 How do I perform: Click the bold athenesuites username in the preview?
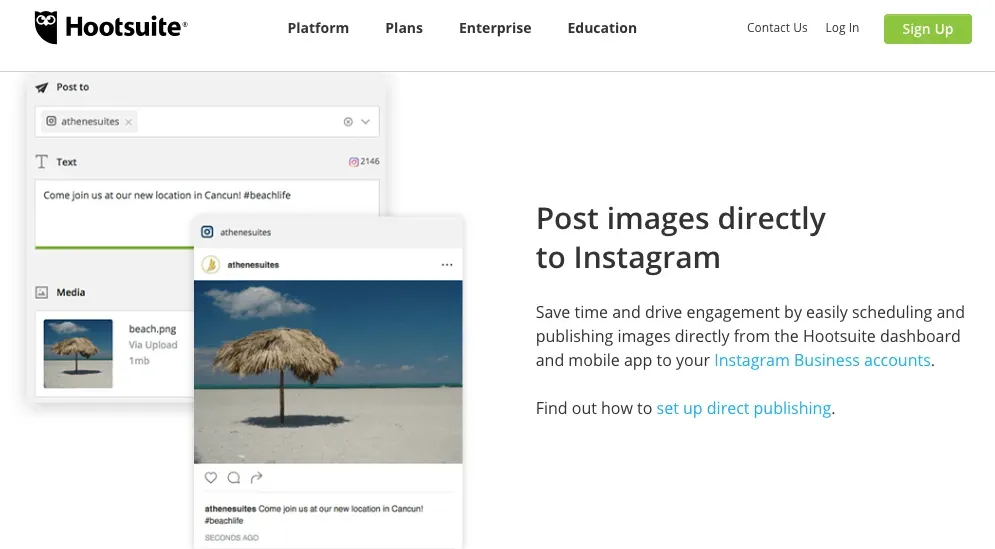(x=253, y=265)
